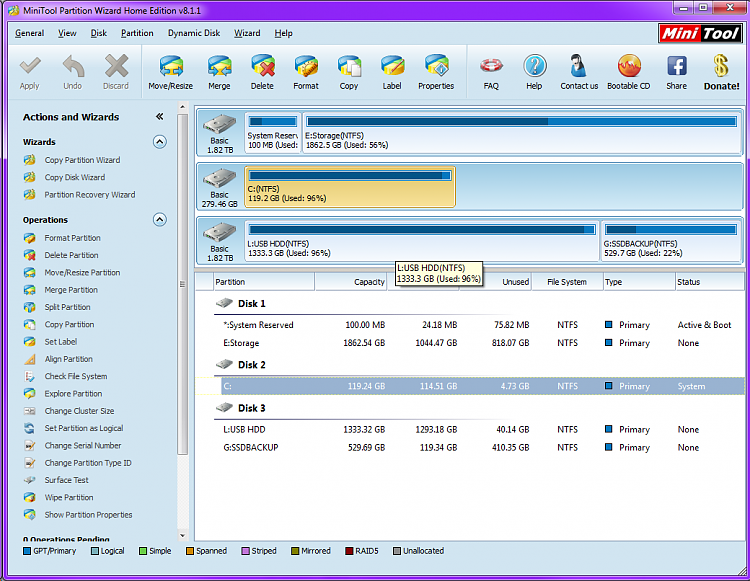Open the General menu
The image size is (750, 581).
point(30,33)
